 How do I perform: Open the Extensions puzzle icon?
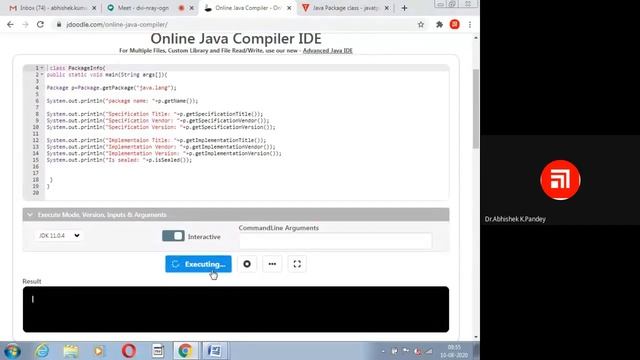(439, 24)
